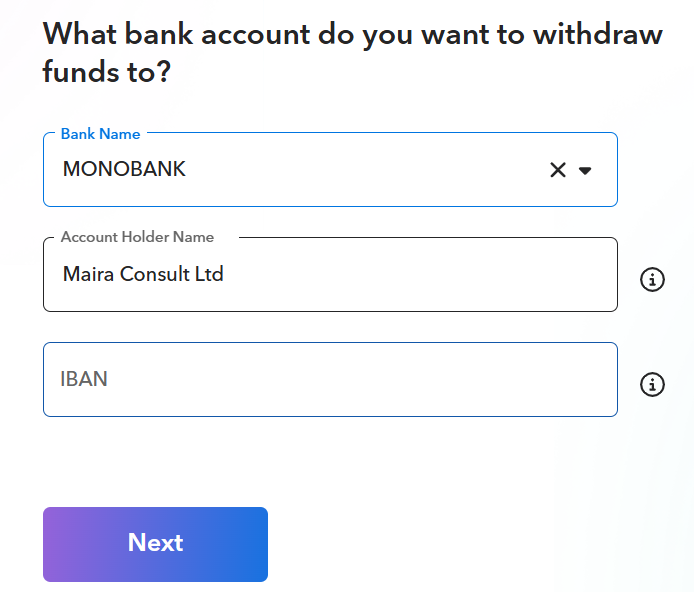
Task: Click the "Account Holder Name" label
Action: pyautogui.click(x=137, y=238)
